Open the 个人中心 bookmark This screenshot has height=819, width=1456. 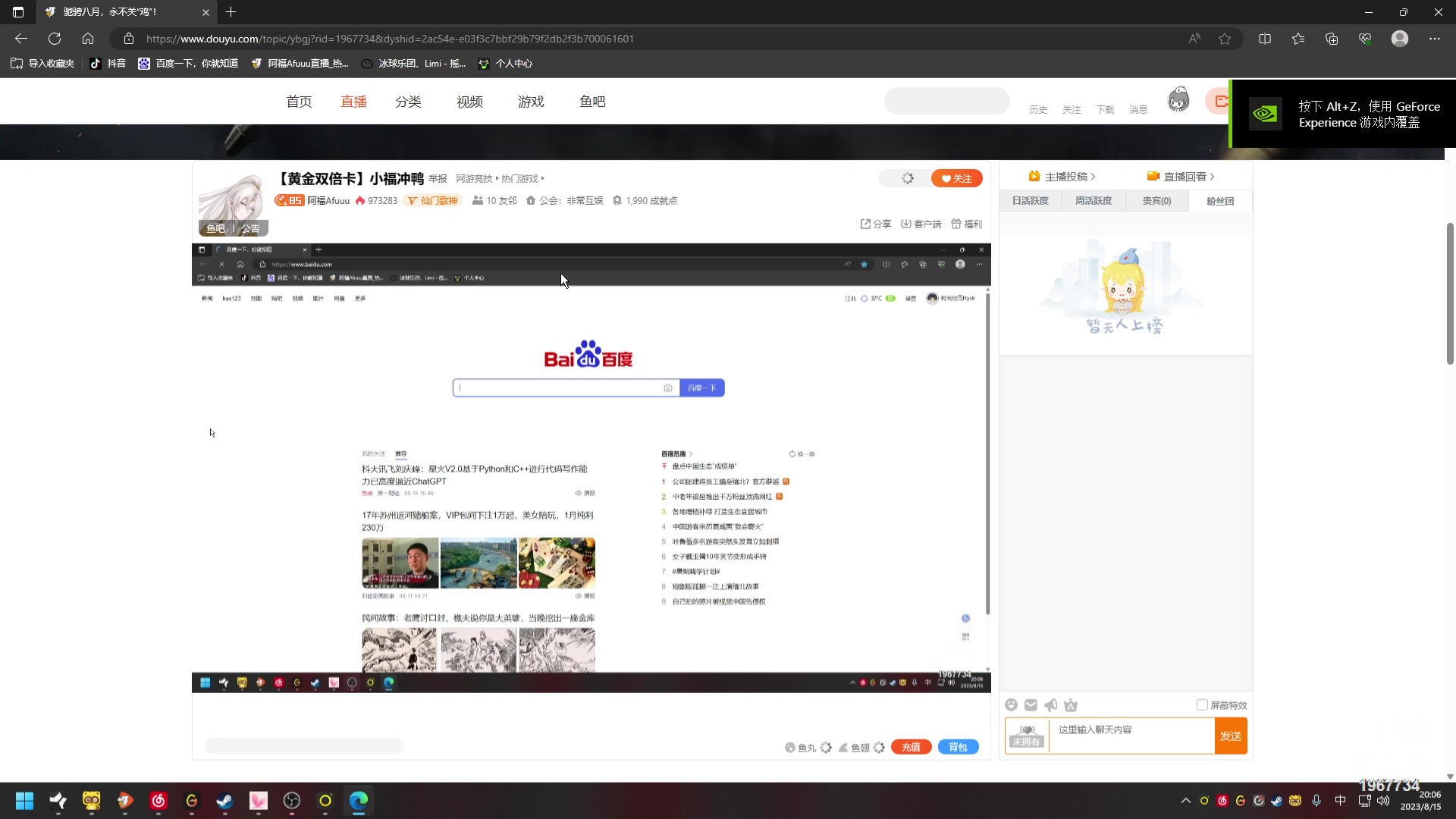(505, 64)
